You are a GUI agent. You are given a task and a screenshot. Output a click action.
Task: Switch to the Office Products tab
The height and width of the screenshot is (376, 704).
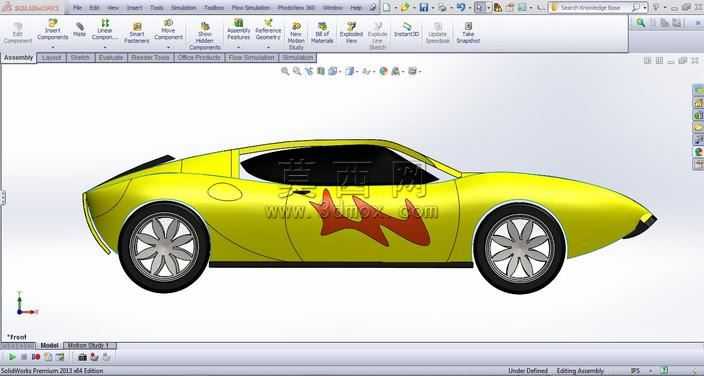(x=199, y=58)
